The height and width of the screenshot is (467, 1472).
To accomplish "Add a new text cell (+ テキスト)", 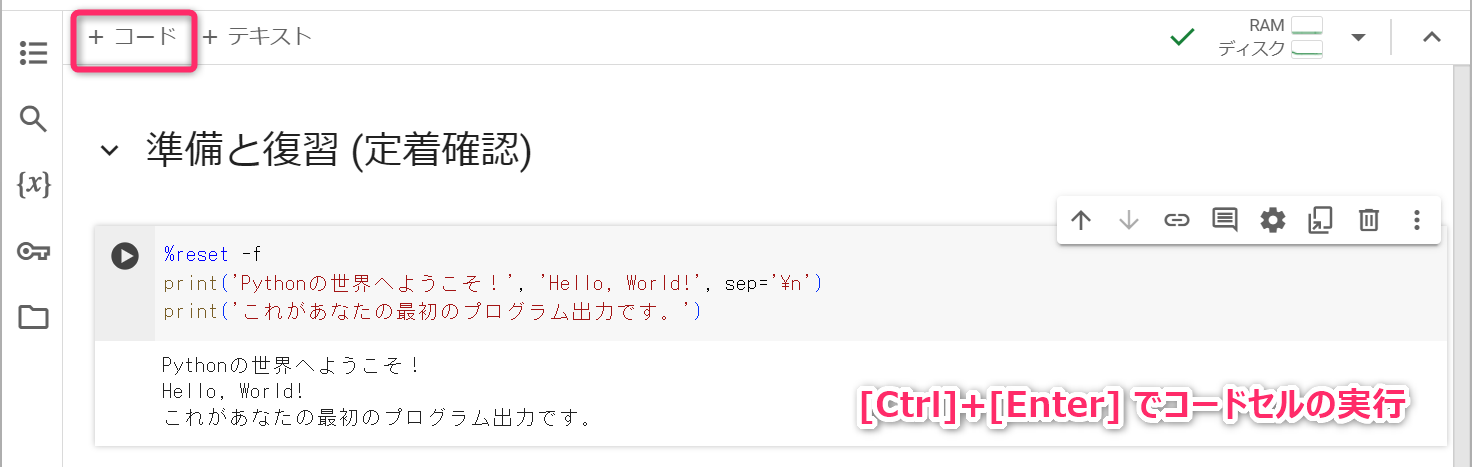I will (x=257, y=37).
